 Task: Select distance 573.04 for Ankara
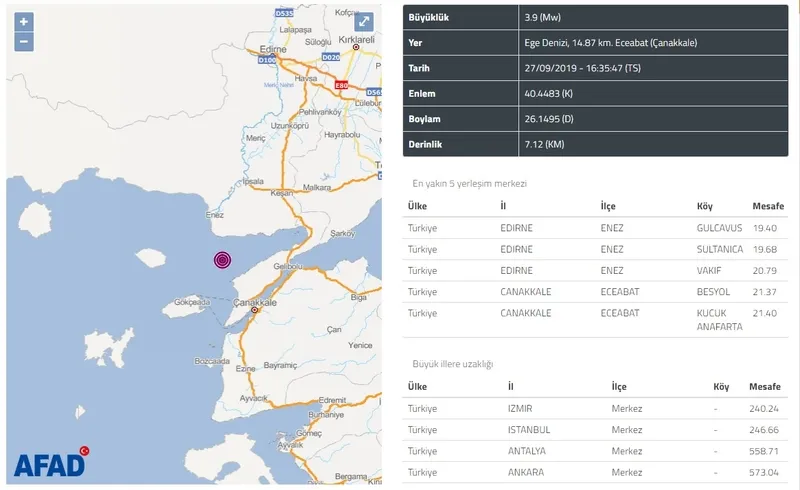(x=764, y=473)
